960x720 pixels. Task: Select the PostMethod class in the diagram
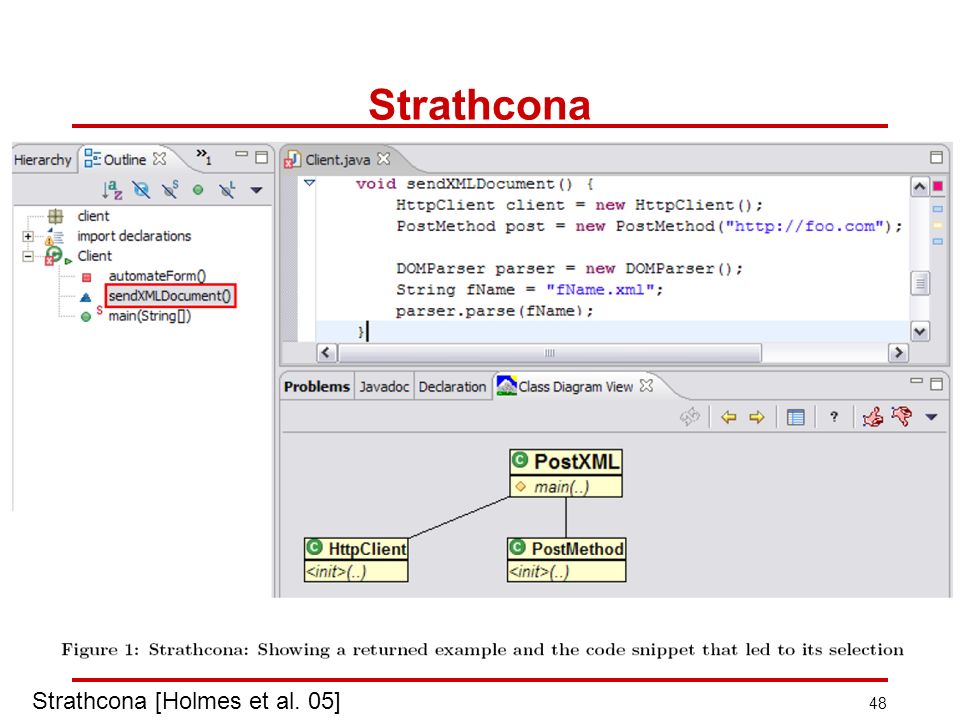pyautogui.click(x=567, y=549)
